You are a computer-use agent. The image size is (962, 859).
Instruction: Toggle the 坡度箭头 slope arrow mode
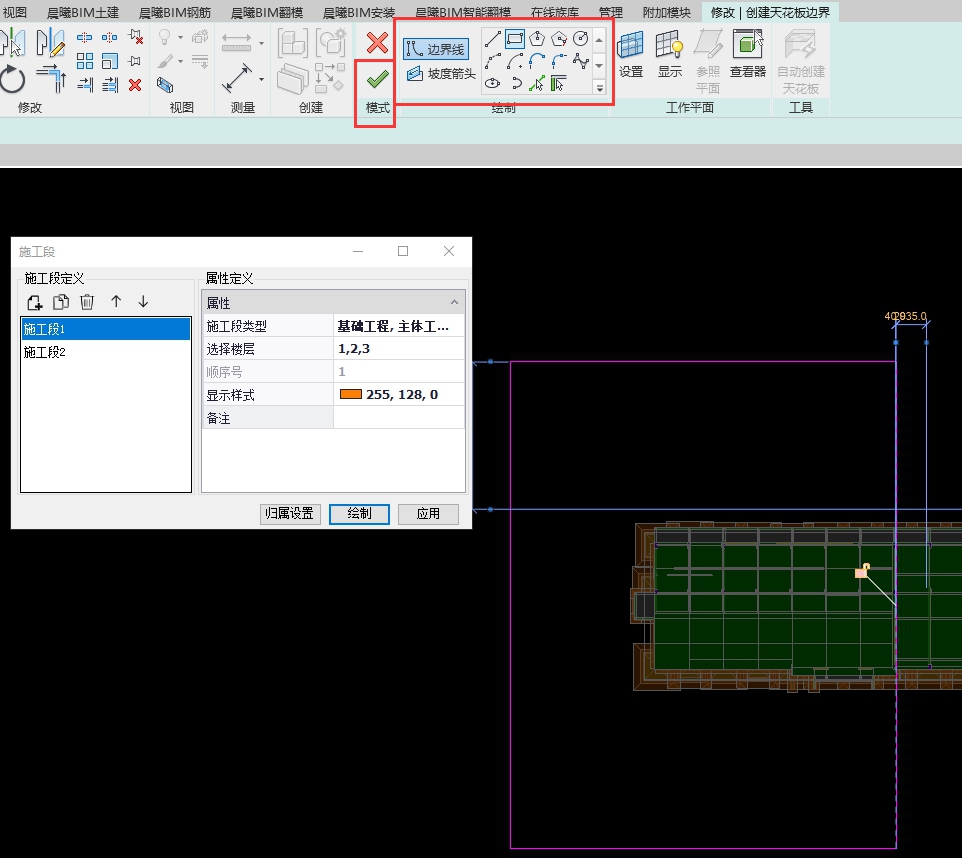pos(441,74)
